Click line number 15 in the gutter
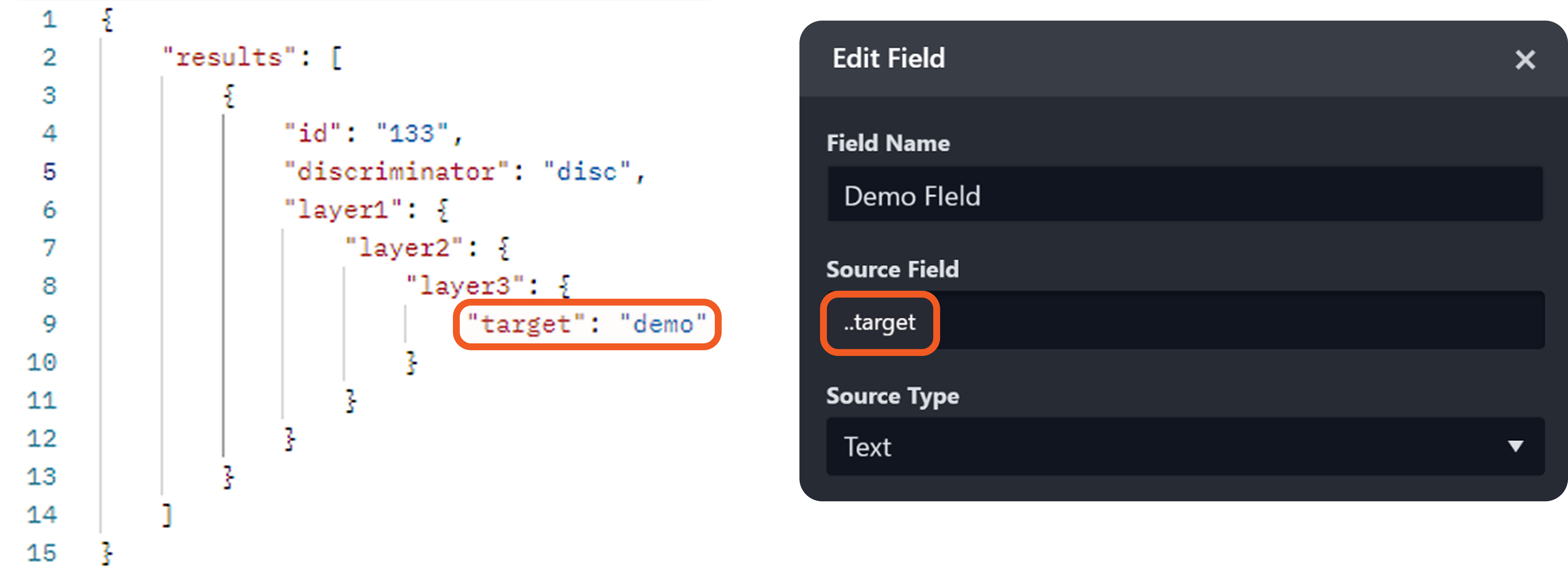Screen dimensions: 1568x578 41,553
